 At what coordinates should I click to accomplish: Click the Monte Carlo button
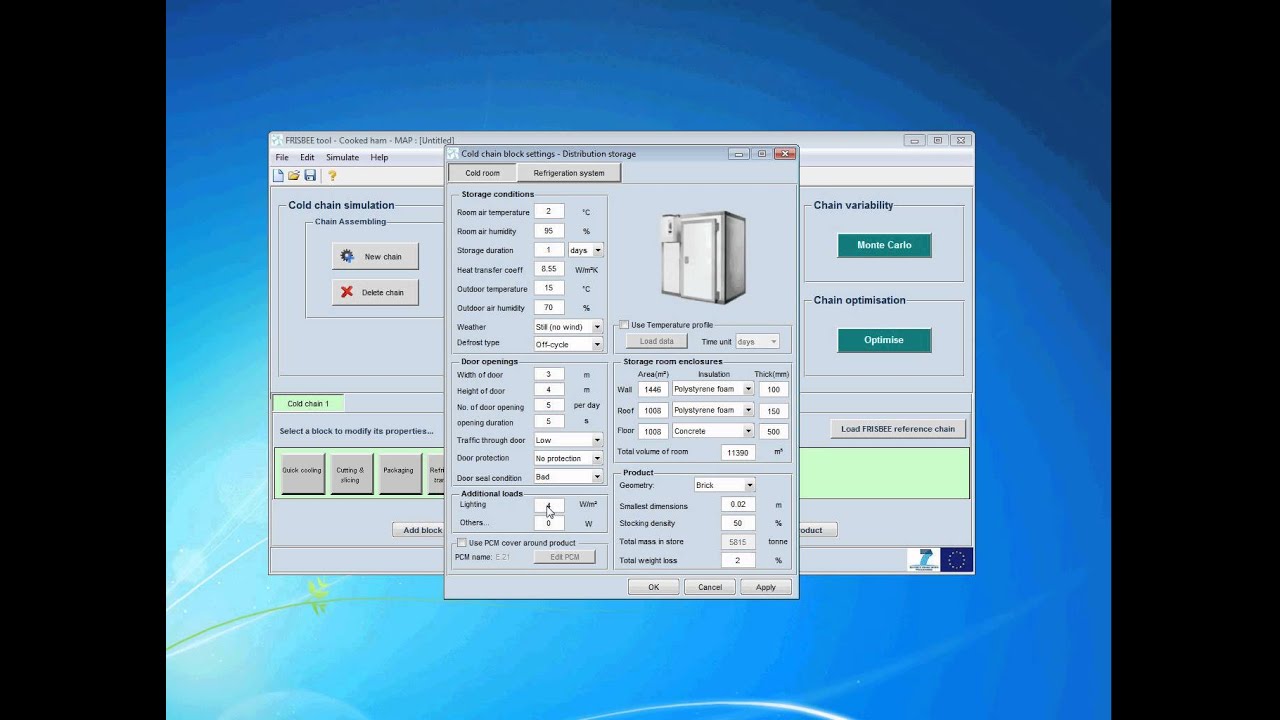[x=884, y=245]
